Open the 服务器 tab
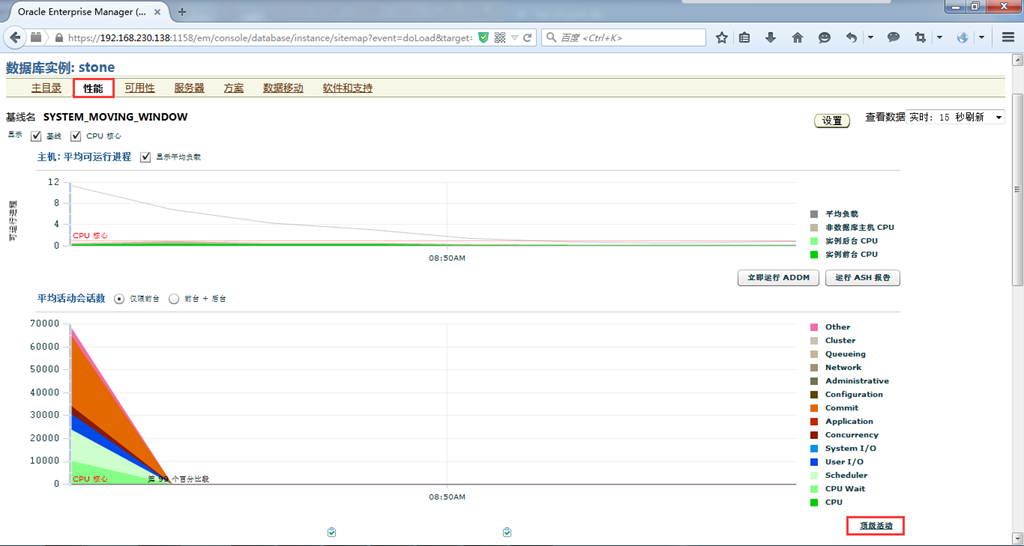Screen dimensions: 1024x546 pos(189,88)
